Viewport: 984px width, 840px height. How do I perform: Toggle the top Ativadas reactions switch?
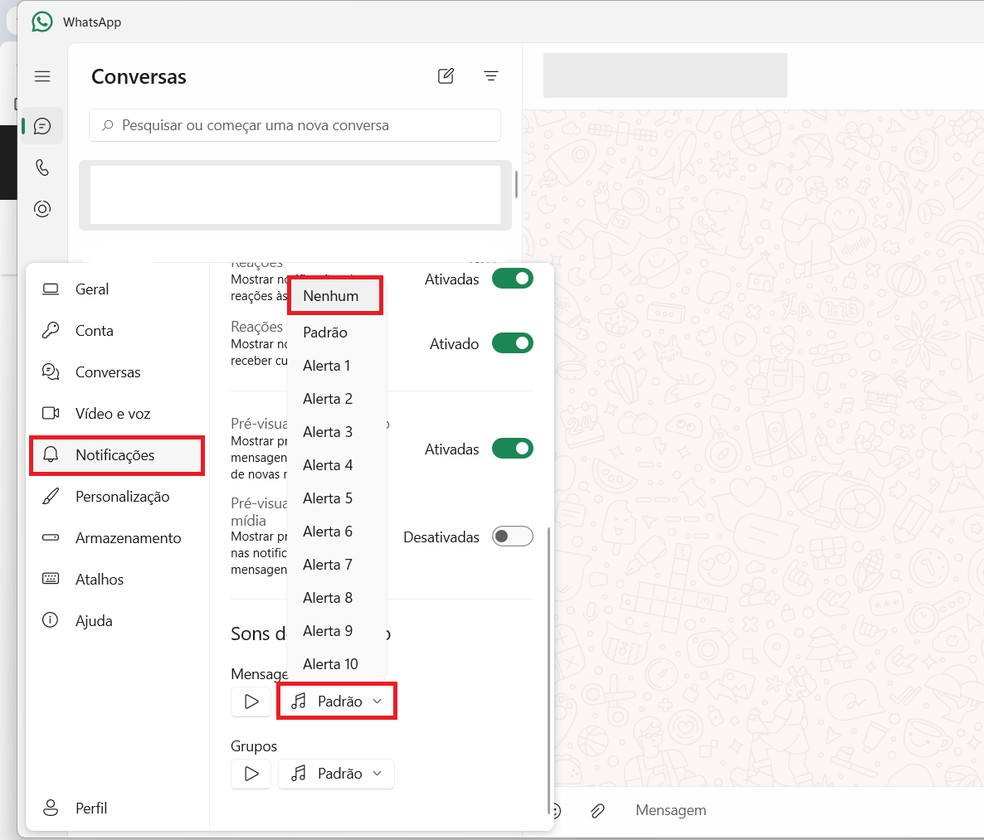[513, 279]
